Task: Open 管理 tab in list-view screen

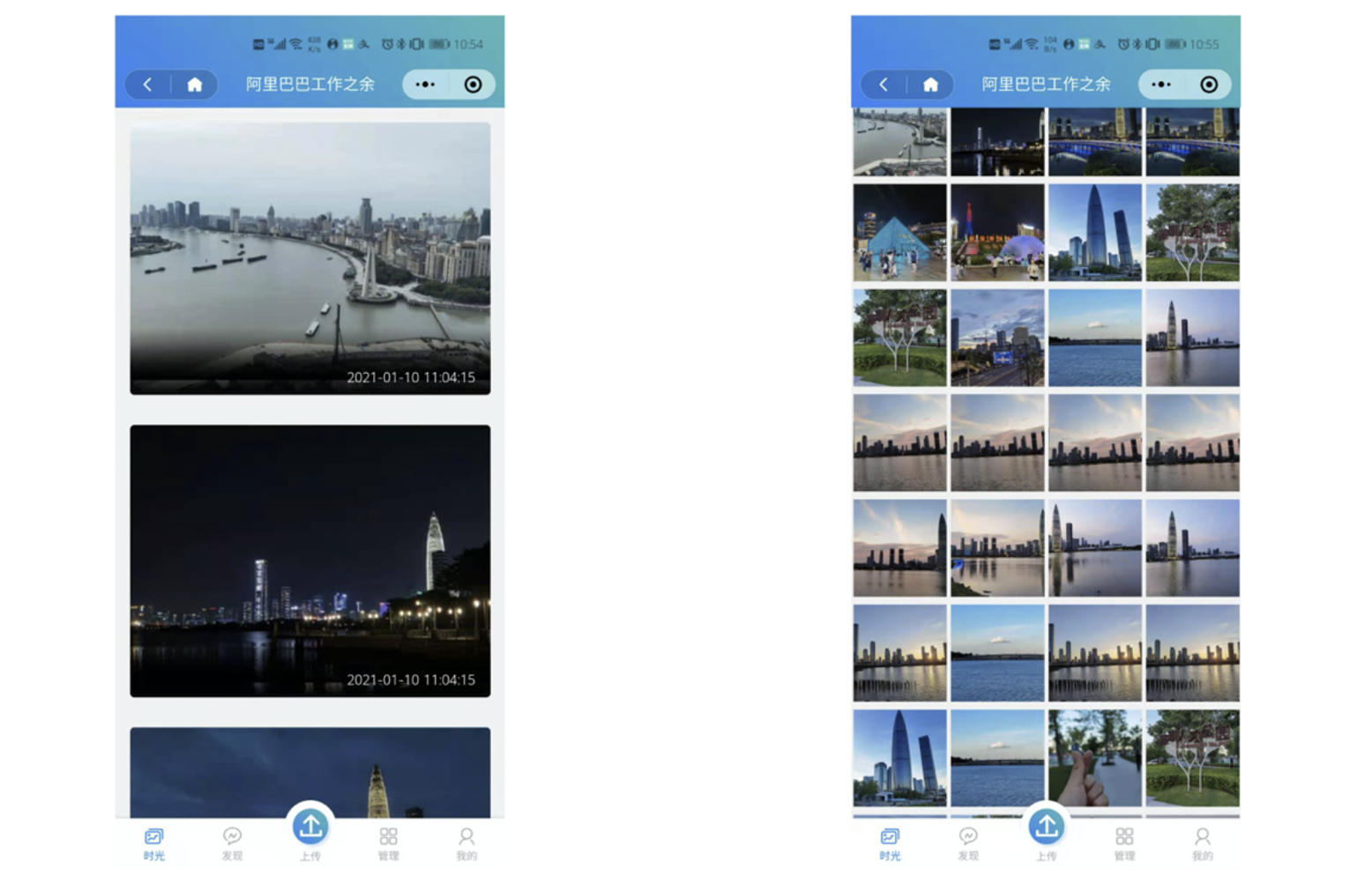Action: coord(389,844)
